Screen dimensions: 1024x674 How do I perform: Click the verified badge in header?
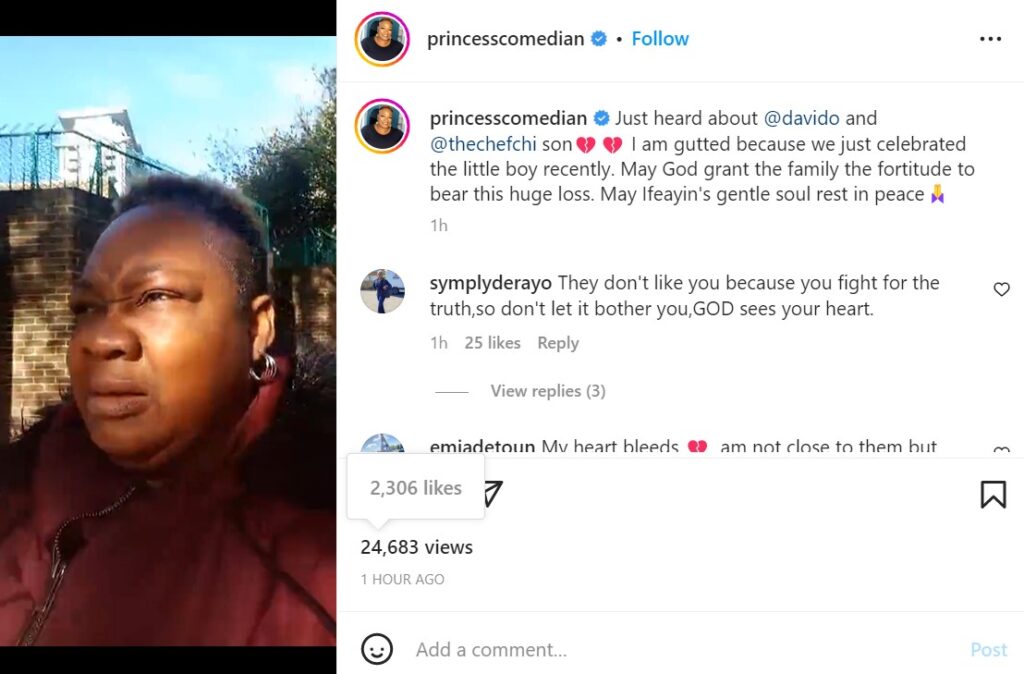(x=599, y=39)
